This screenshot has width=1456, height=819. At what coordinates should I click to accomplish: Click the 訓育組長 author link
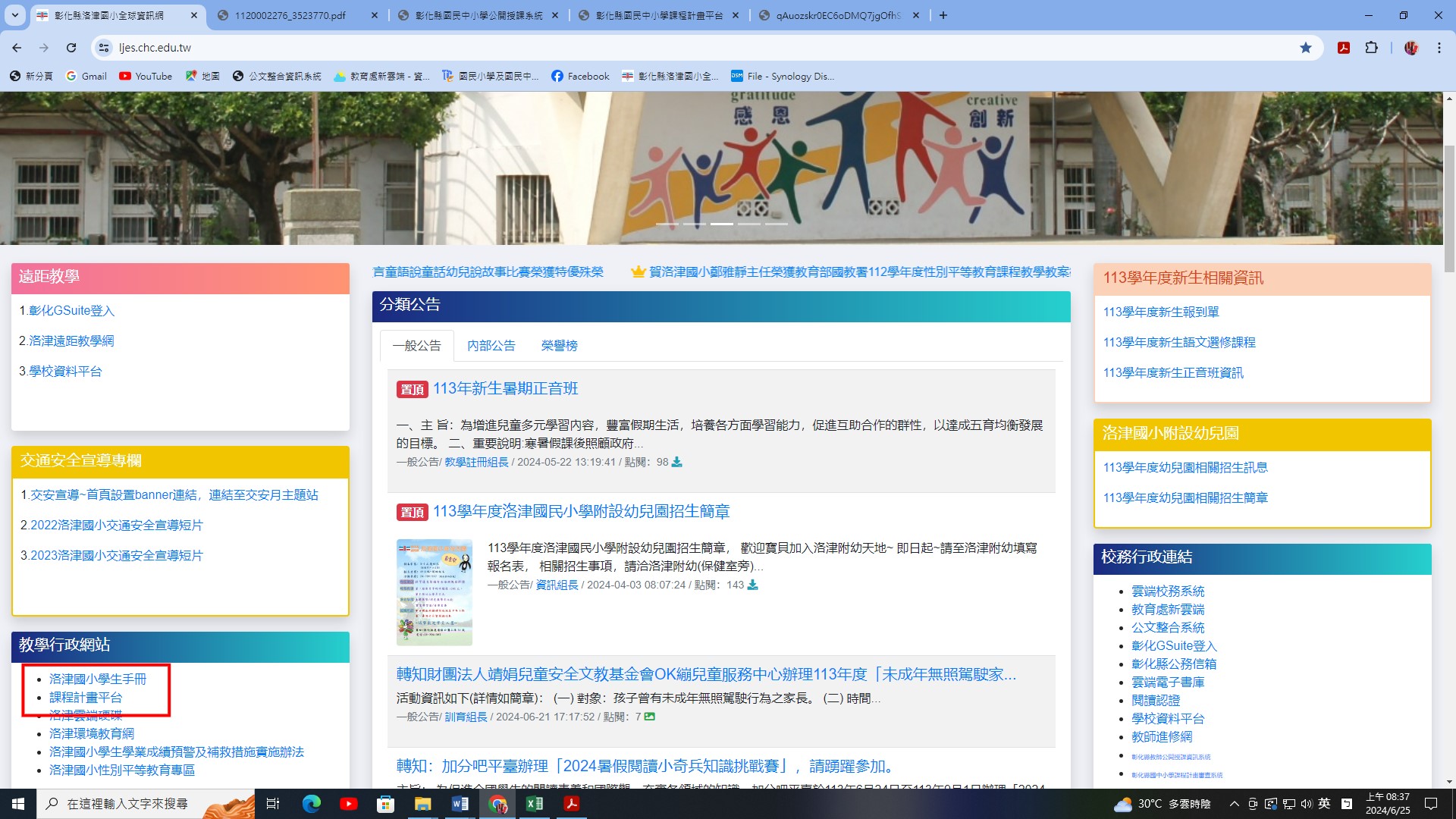(466, 717)
